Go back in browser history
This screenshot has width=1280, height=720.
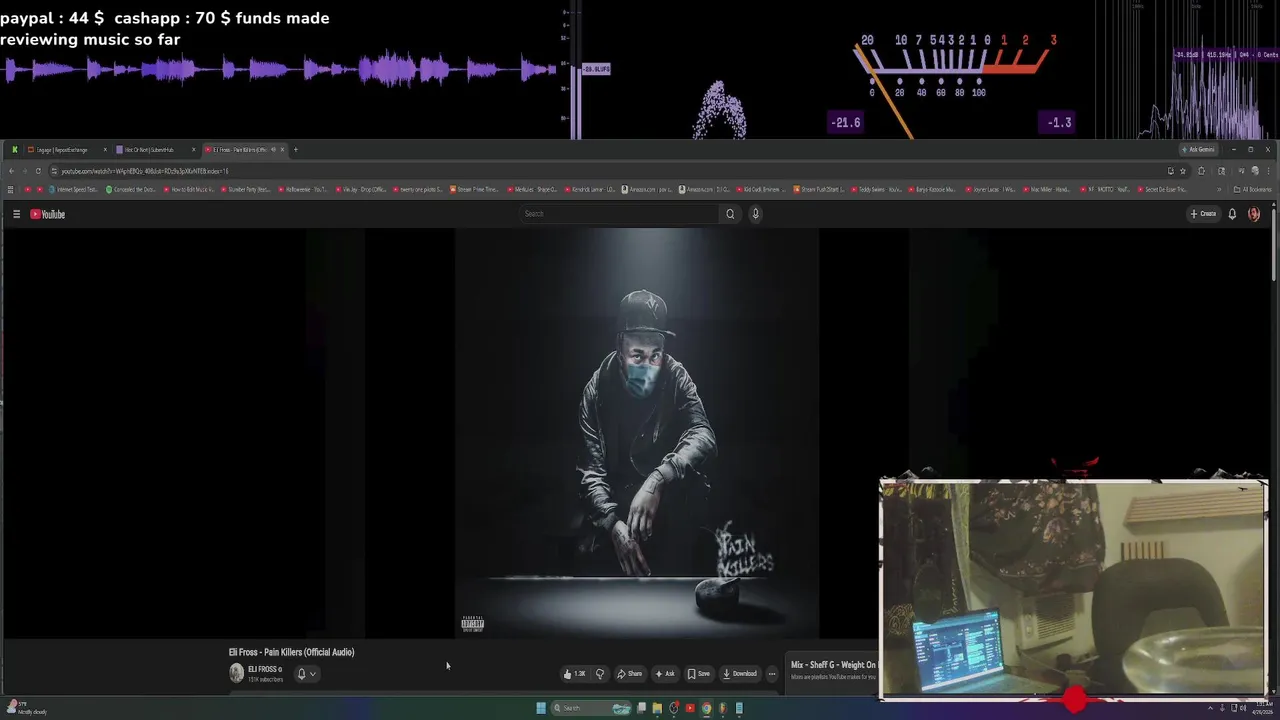(11, 171)
